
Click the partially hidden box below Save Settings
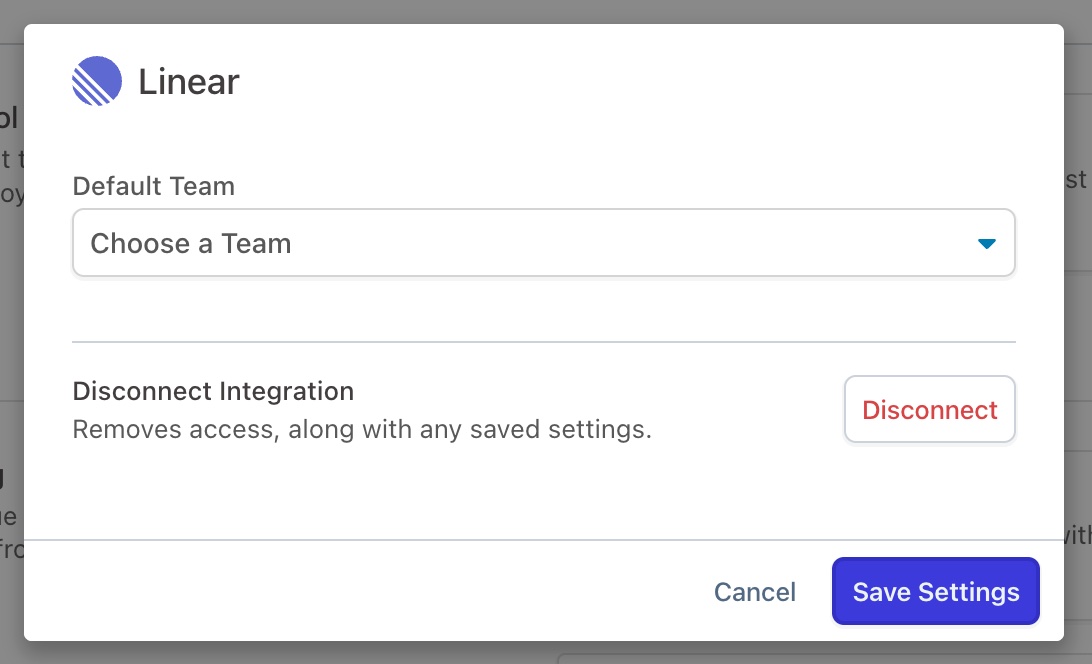820,658
